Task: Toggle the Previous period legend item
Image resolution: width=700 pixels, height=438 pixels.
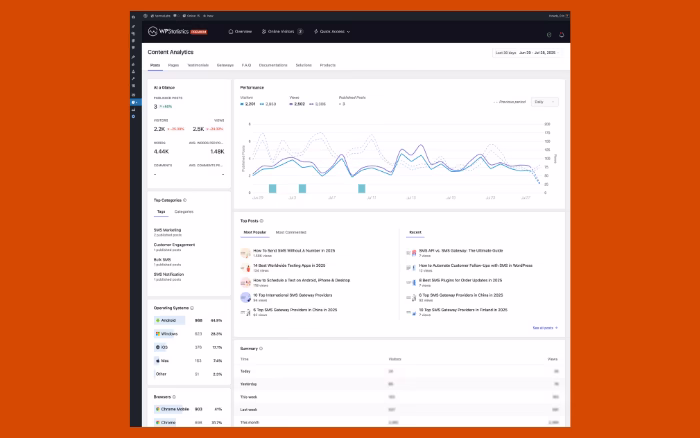Action: click(x=509, y=102)
